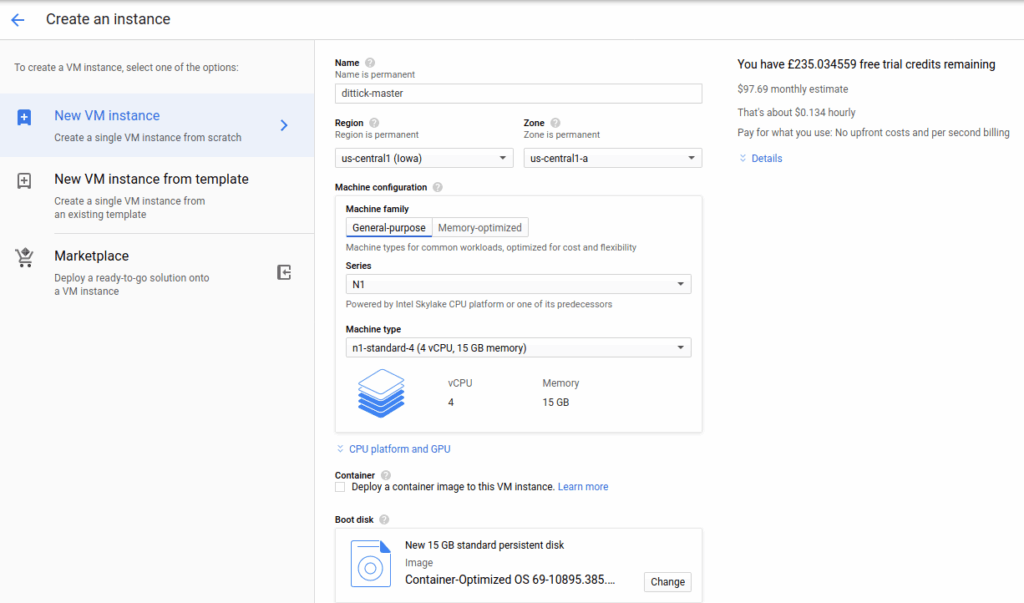The width and height of the screenshot is (1024, 603).
Task: Click the Name field containing dittick-master
Action: click(519, 93)
